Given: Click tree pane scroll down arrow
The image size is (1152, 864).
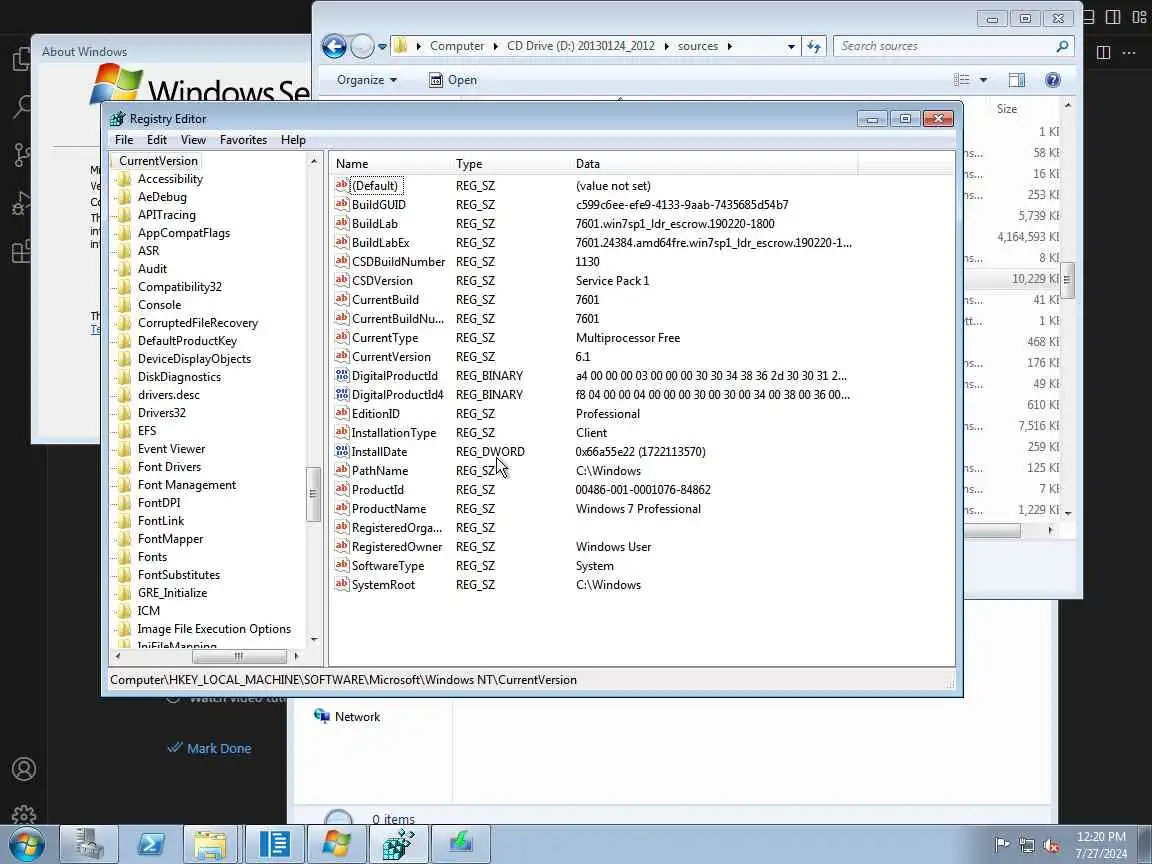Looking at the screenshot, I should pyautogui.click(x=314, y=640).
